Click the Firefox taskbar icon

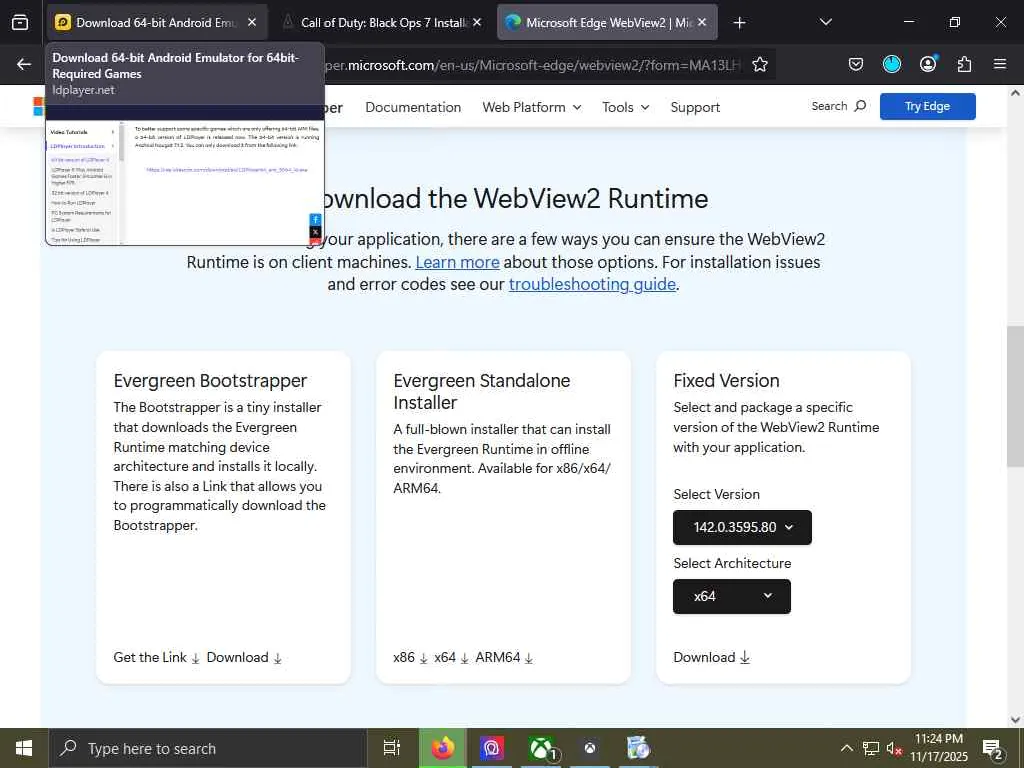442,748
